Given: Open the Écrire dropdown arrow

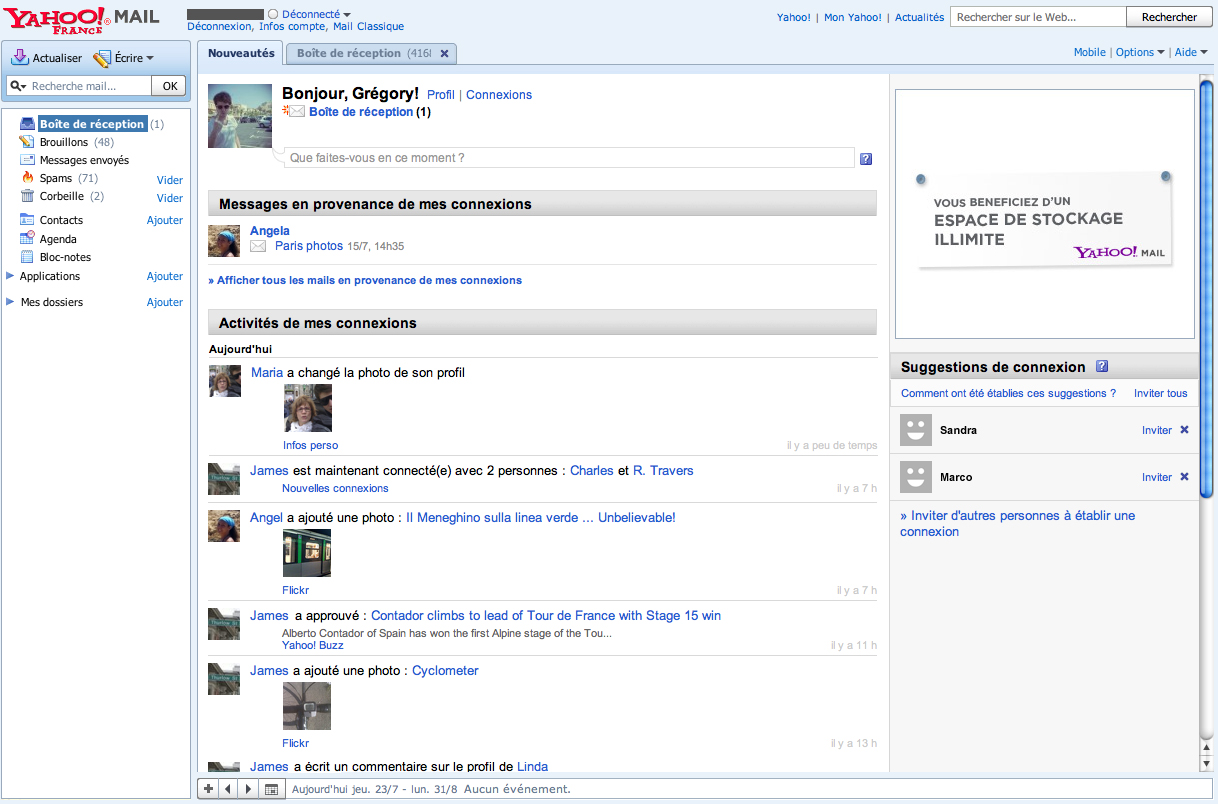Looking at the screenshot, I should [150, 58].
